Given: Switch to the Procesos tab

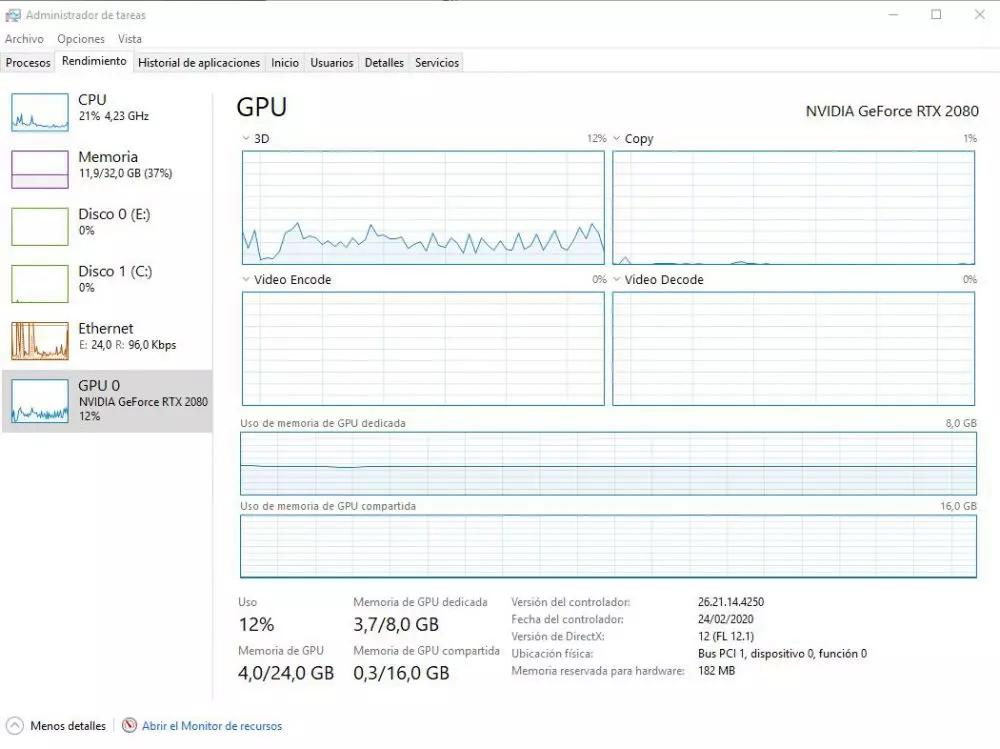Looking at the screenshot, I should coord(28,63).
